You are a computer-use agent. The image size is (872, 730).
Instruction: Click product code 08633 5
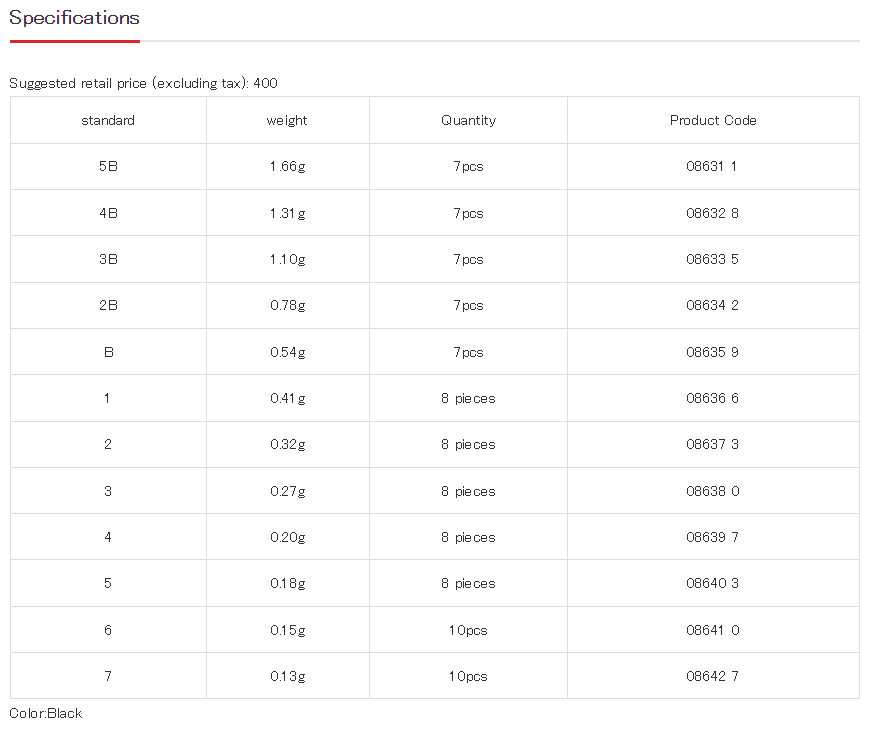click(712, 259)
